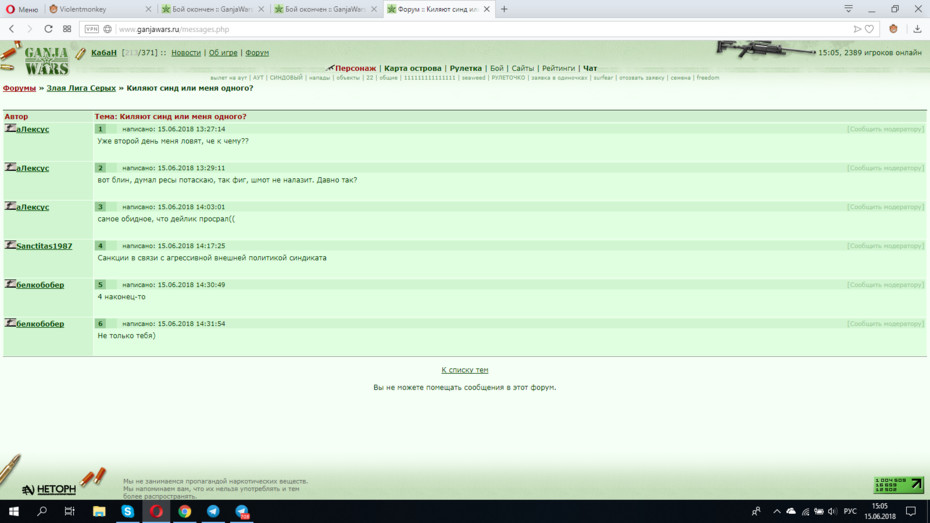Open the Злая Лига Серых breadcrumb
This screenshot has width=930, height=523.
[81, 88]
